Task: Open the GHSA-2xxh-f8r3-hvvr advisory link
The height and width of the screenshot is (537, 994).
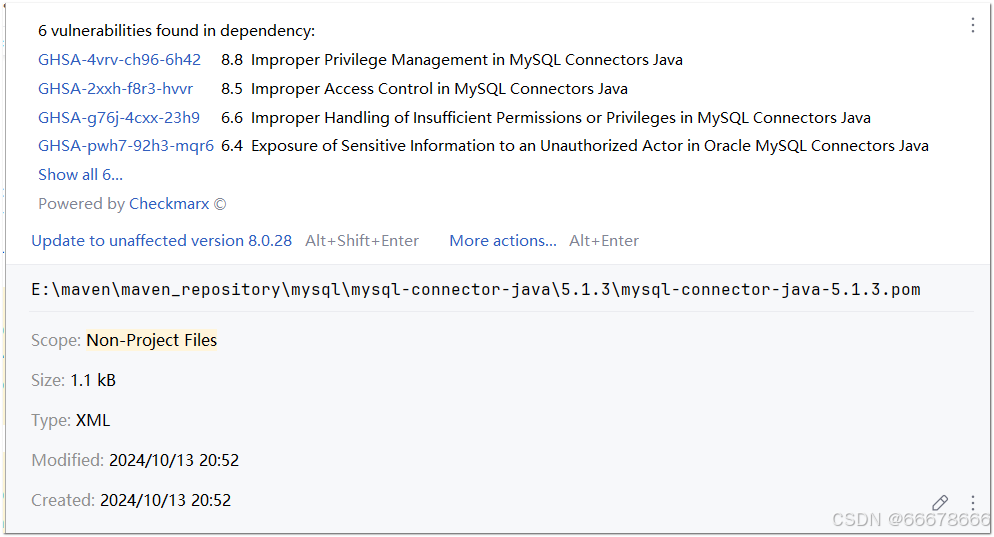Action: coord(115,89)
